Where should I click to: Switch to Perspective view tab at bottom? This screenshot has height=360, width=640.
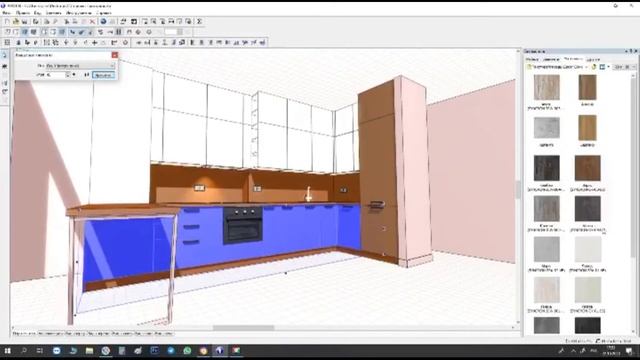[24, 333]
